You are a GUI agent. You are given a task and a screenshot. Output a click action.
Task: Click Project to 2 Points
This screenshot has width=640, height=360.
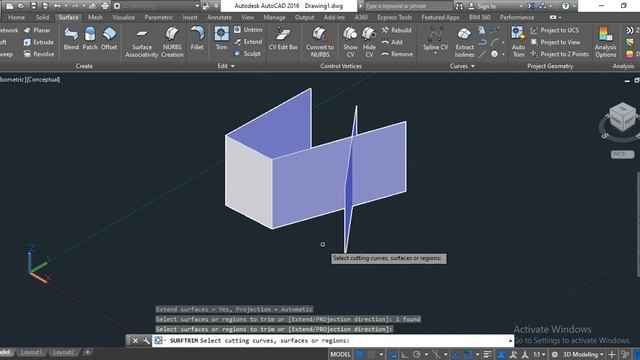coord(560,54)
